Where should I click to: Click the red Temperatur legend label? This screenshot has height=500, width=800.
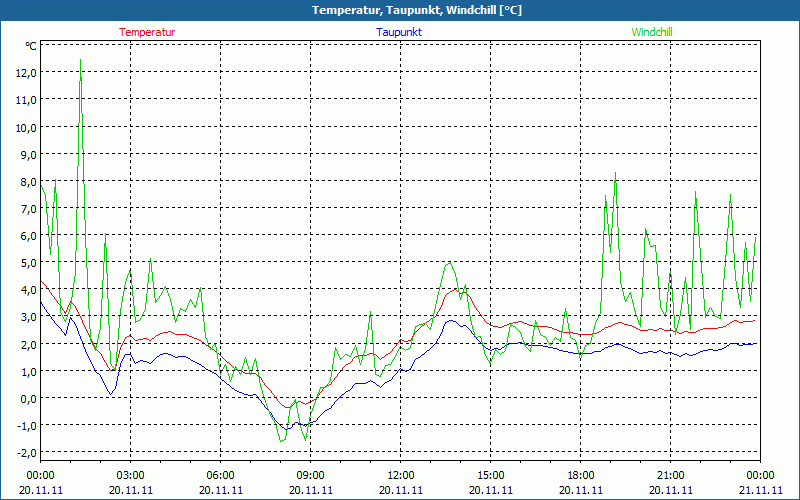[x=147, y=32]
